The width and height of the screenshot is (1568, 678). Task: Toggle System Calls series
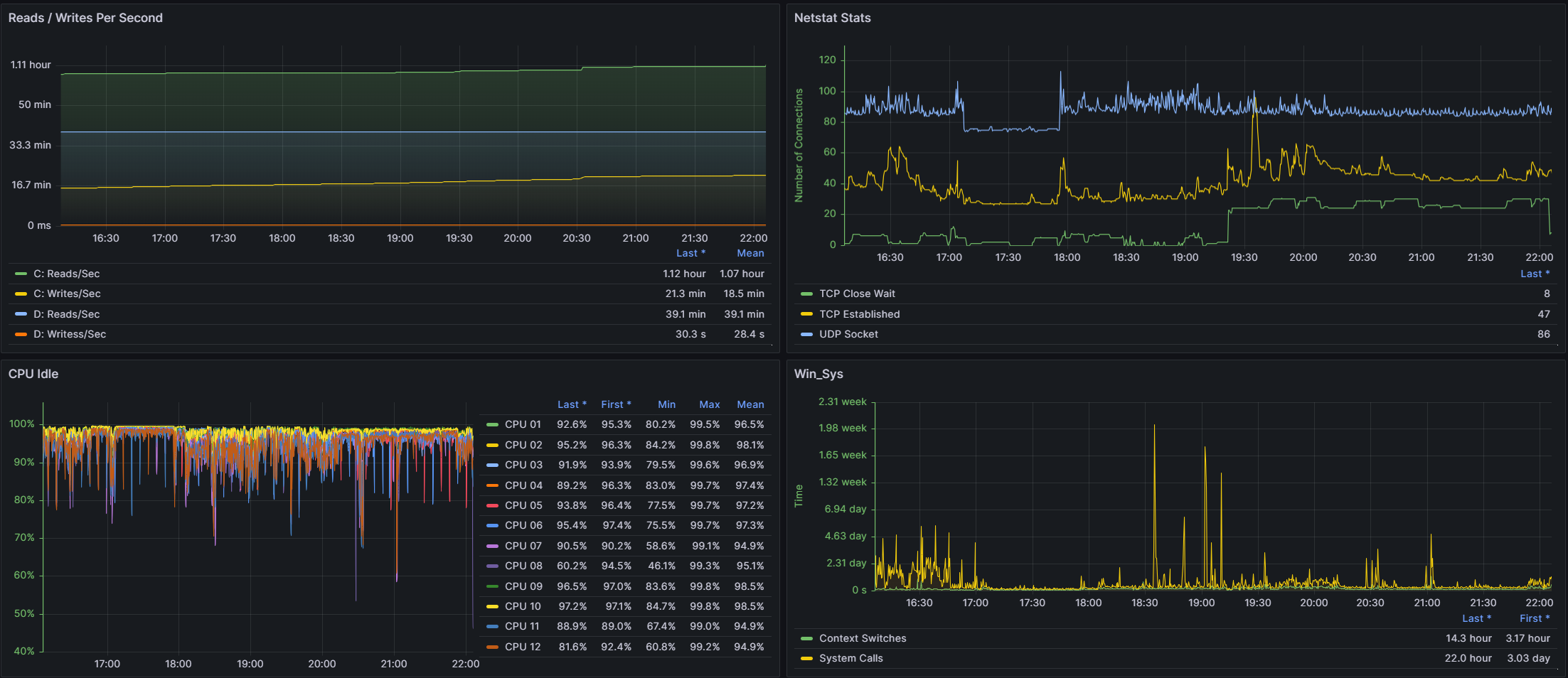pos(851,658)
